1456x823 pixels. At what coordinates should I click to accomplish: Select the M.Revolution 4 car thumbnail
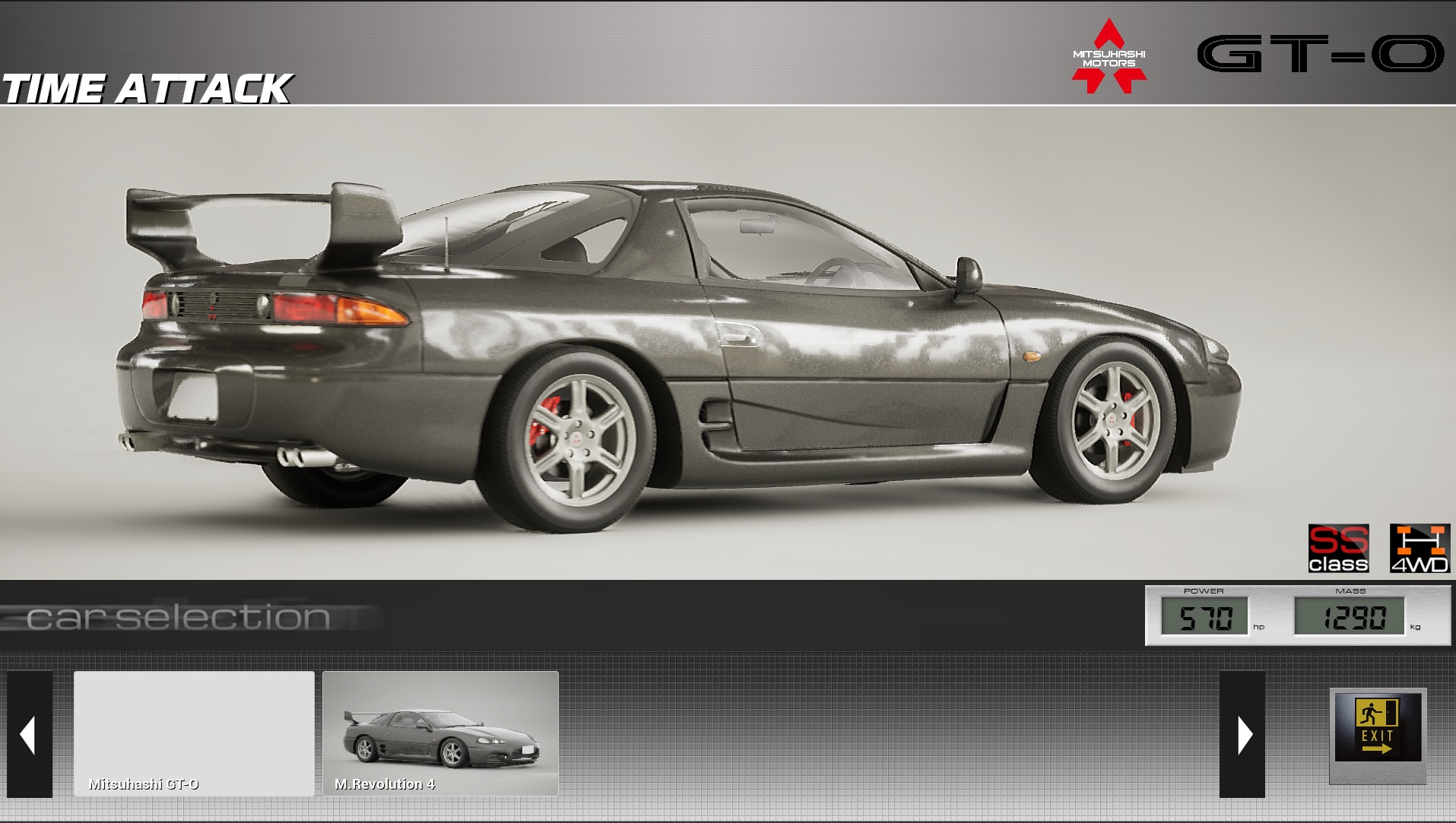(440, 733)
